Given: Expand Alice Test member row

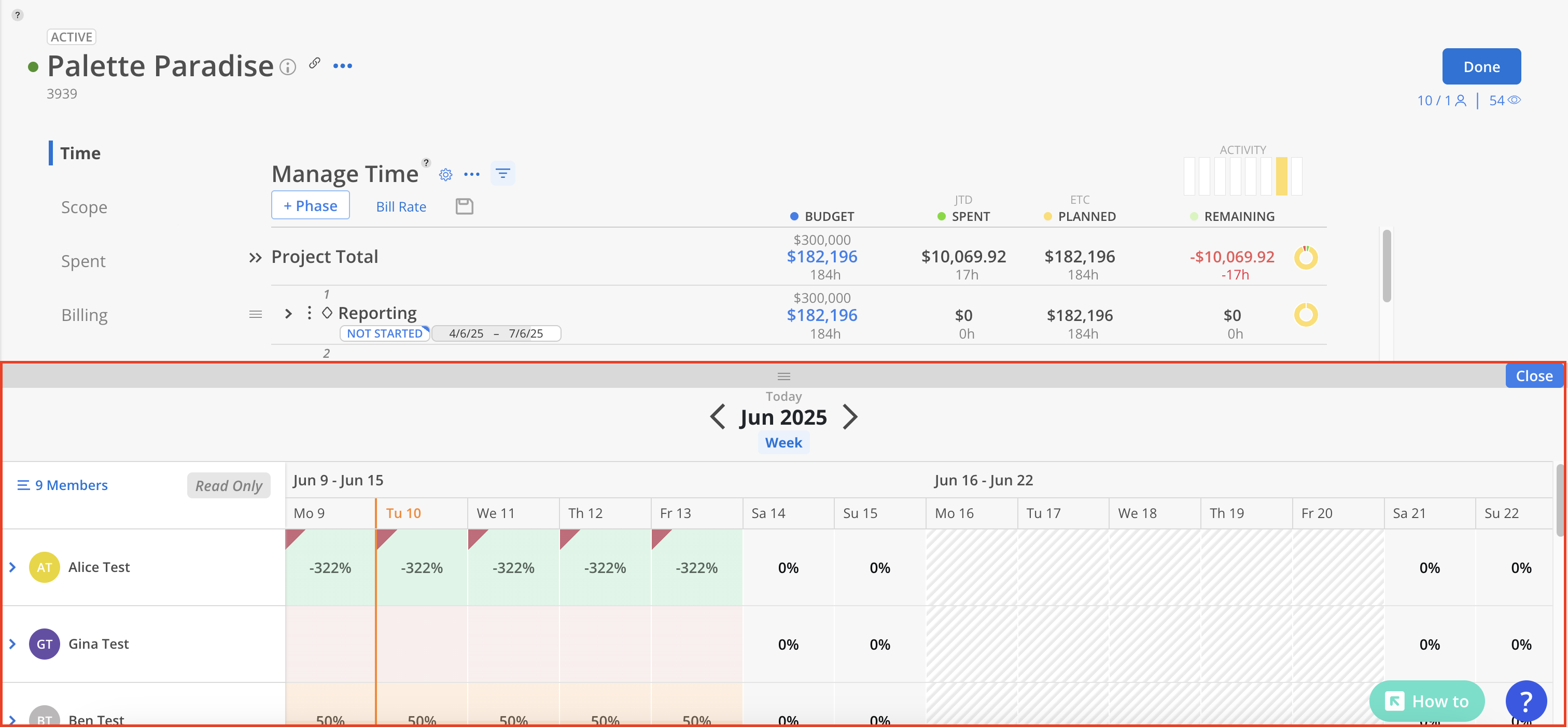Looking at the screenshot, I should [13, 567].
